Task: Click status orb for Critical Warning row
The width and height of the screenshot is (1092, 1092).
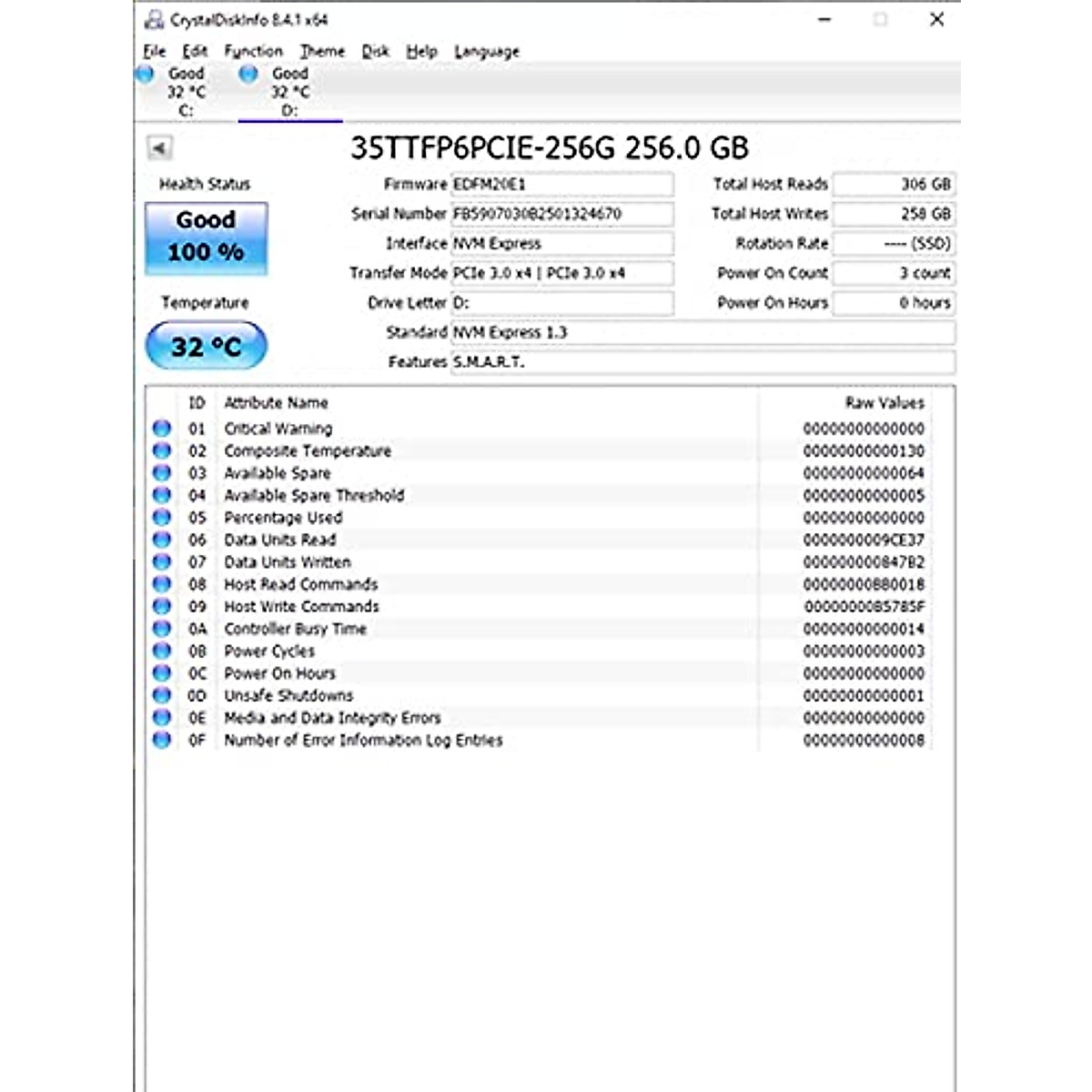Action: pyautogui.click(x=162, y=429)
